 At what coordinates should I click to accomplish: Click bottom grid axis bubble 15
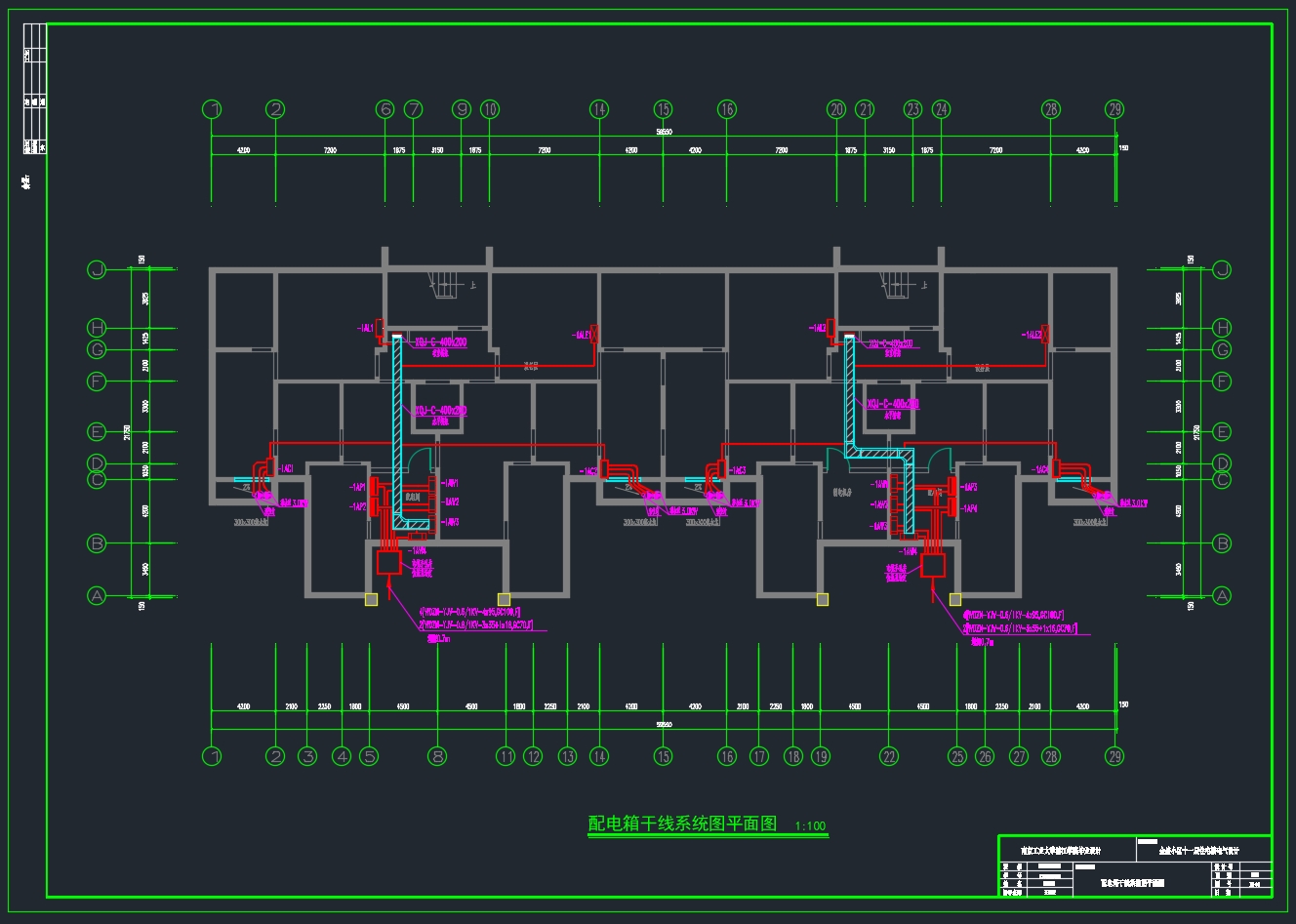pos(663,755)
